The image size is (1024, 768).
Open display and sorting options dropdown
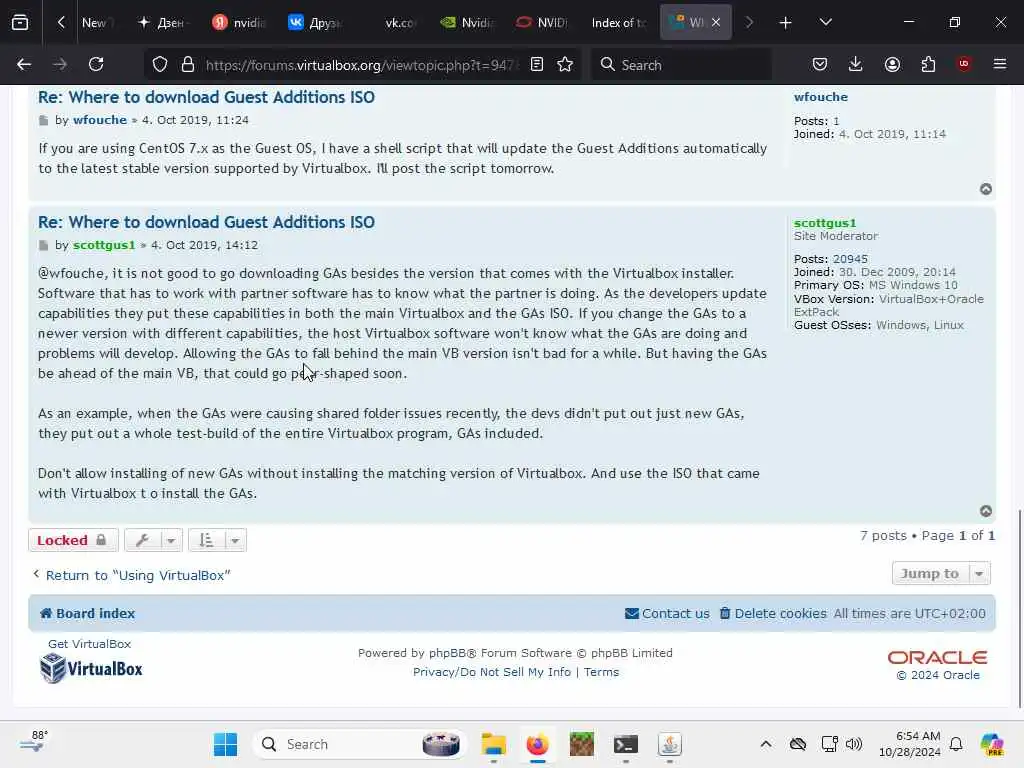click(x=217, y=540)
